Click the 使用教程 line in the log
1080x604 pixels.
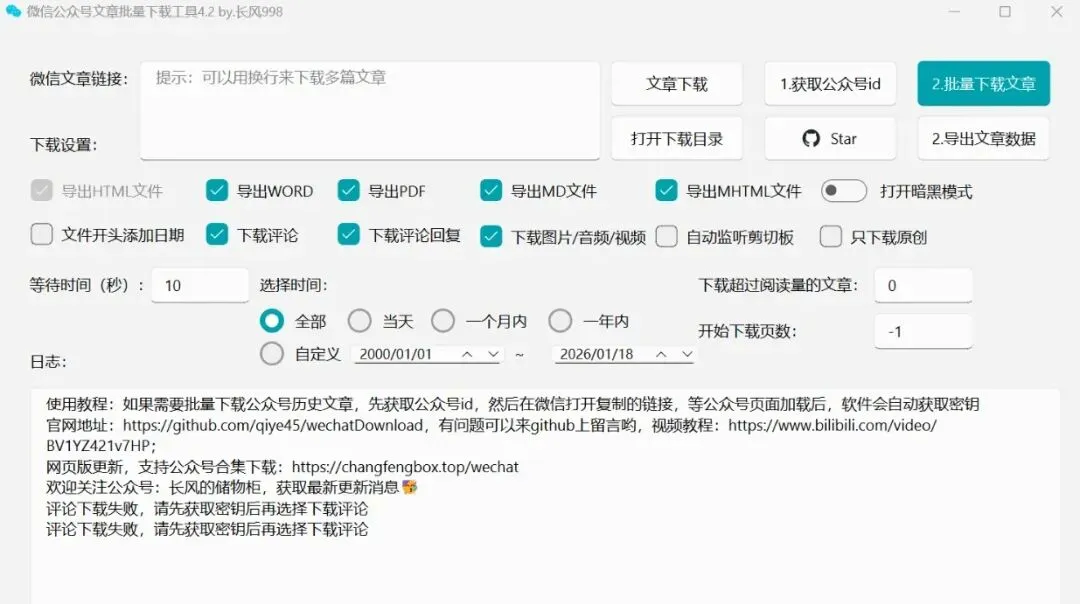(x=512, y=404)
